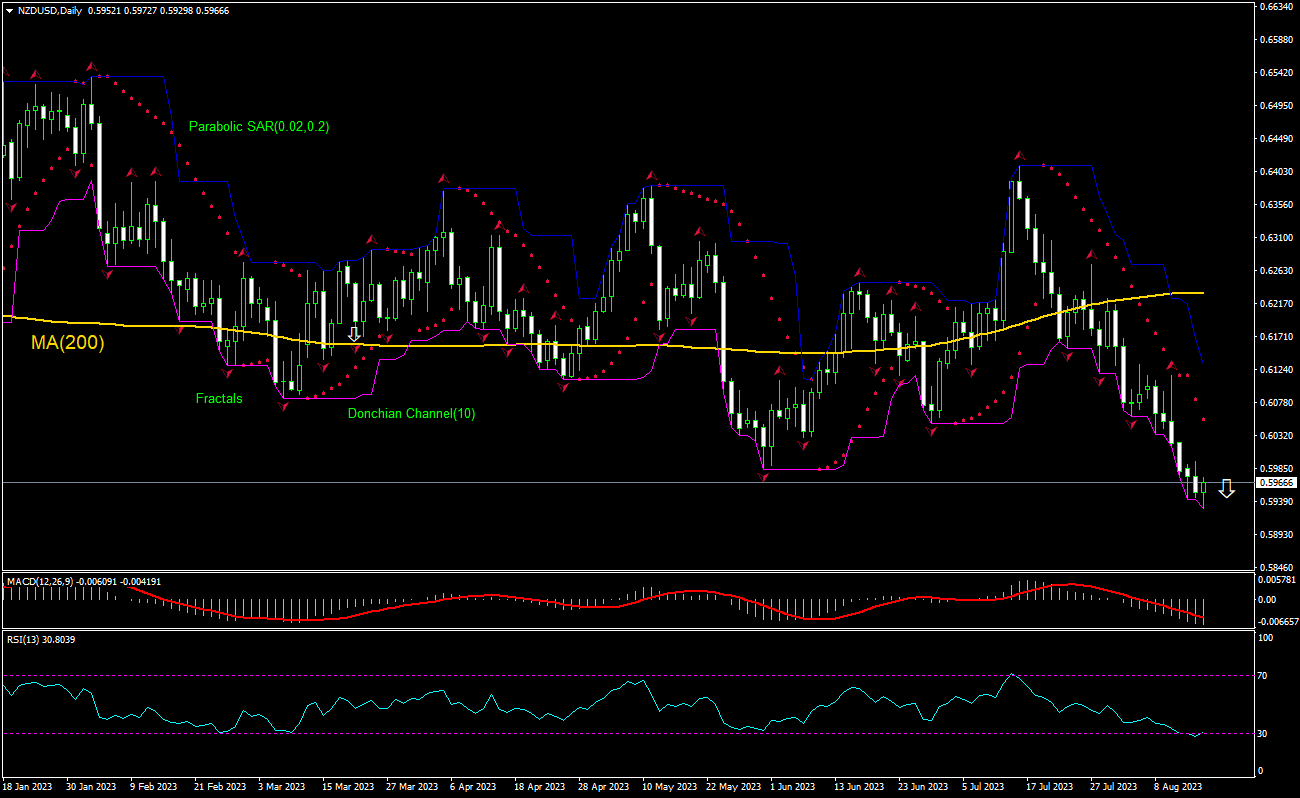Select the RSI 70 level label
This screenshot has height=798, width=1300.
[x=1262, y=676]
